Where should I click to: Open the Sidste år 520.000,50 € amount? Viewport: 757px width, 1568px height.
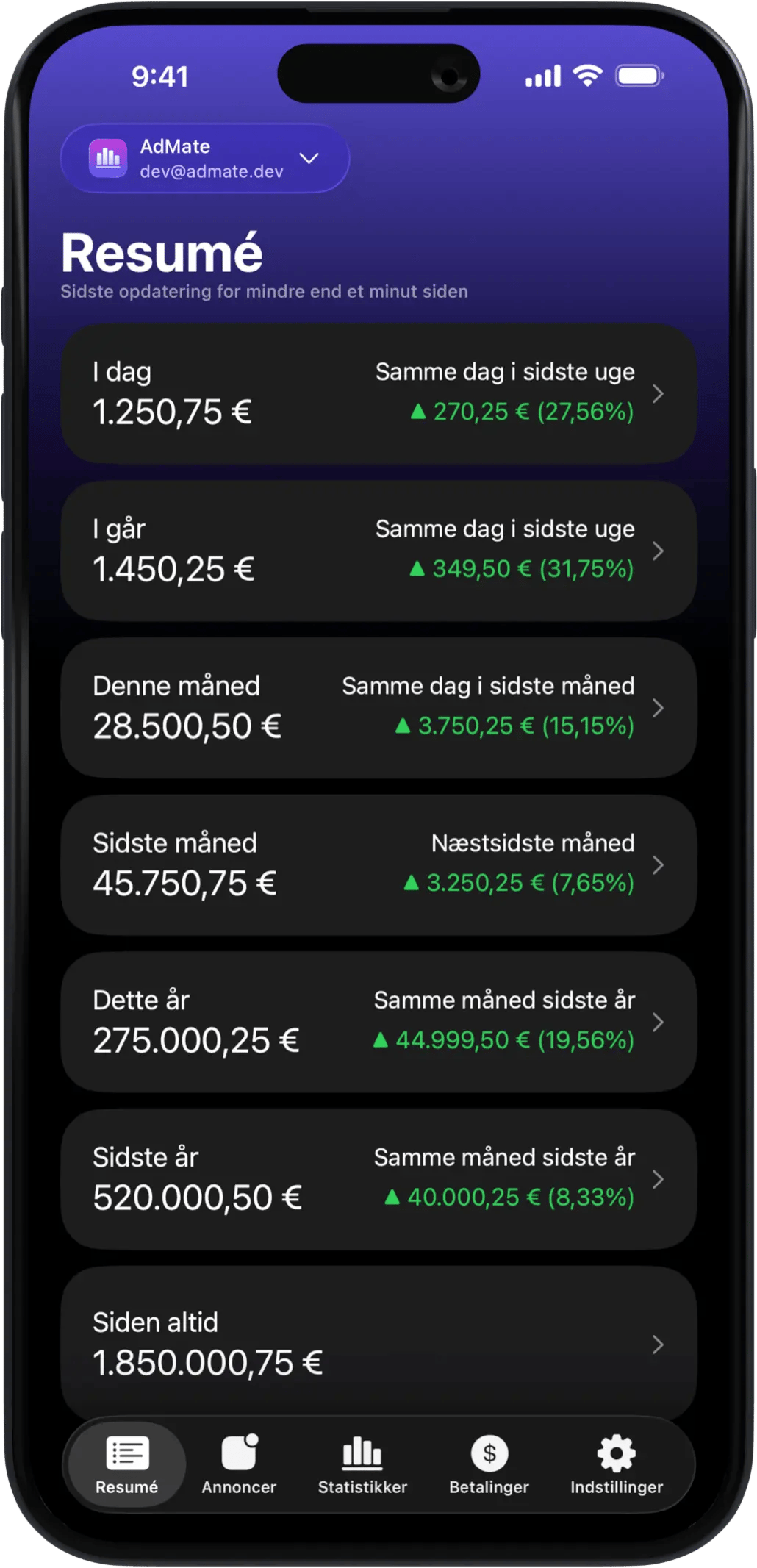pyautogui.click(x=197, y=1198)
